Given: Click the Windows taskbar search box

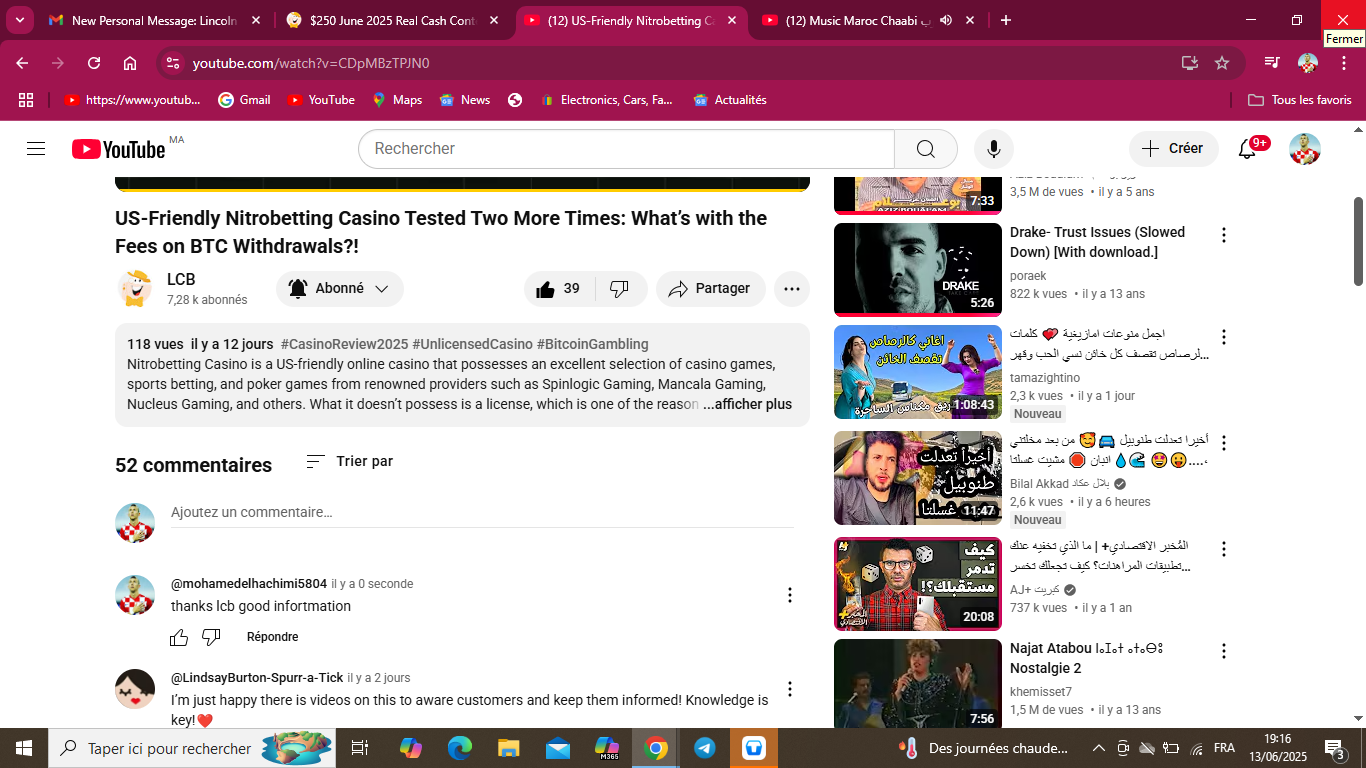Looking at the screenshot, I should pyautogui.click(x=192, y=748).
